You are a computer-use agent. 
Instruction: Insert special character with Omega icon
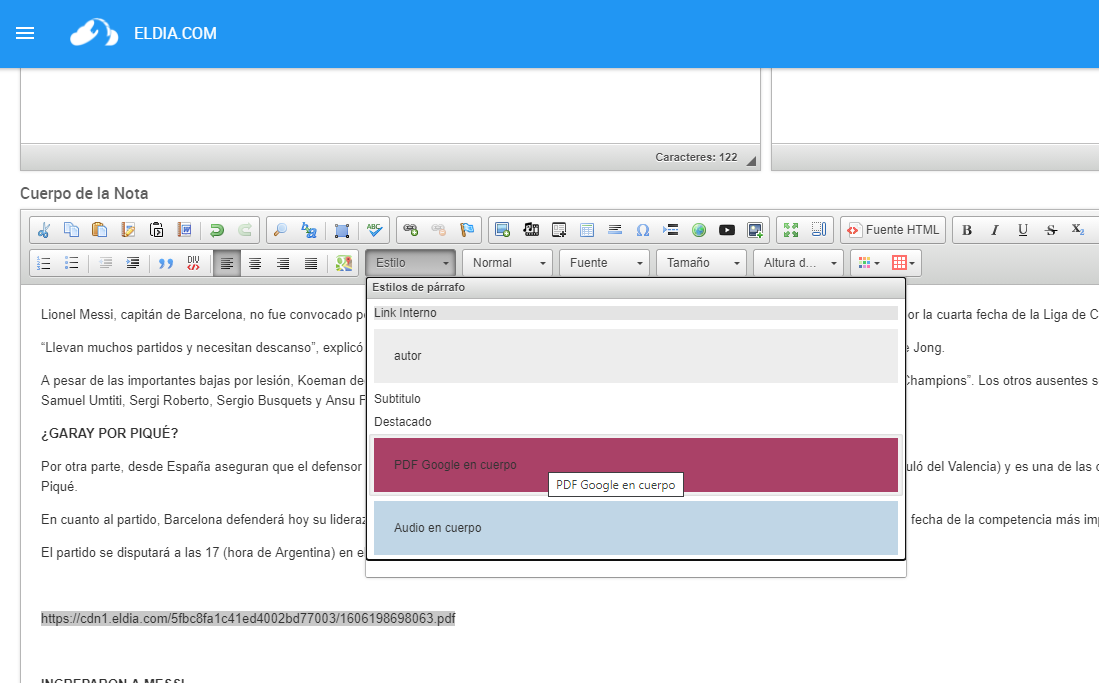pos(643,230)
